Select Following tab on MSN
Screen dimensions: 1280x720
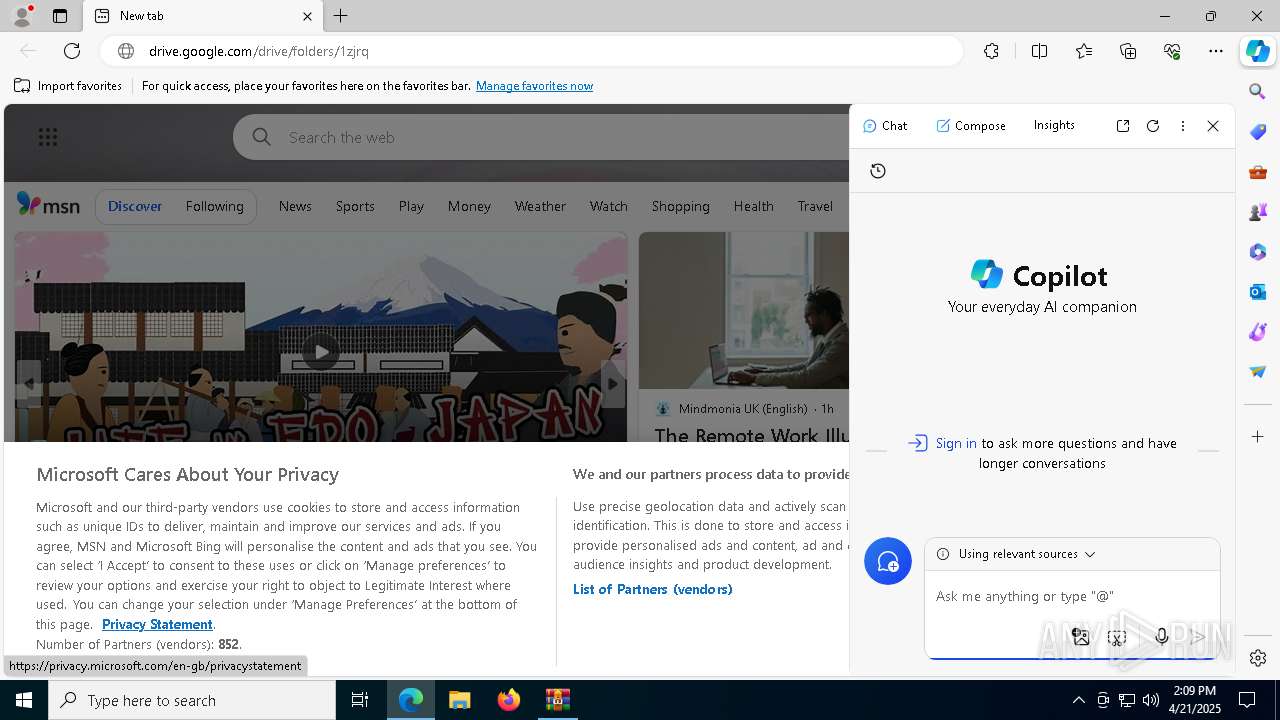tap(214, 206)
